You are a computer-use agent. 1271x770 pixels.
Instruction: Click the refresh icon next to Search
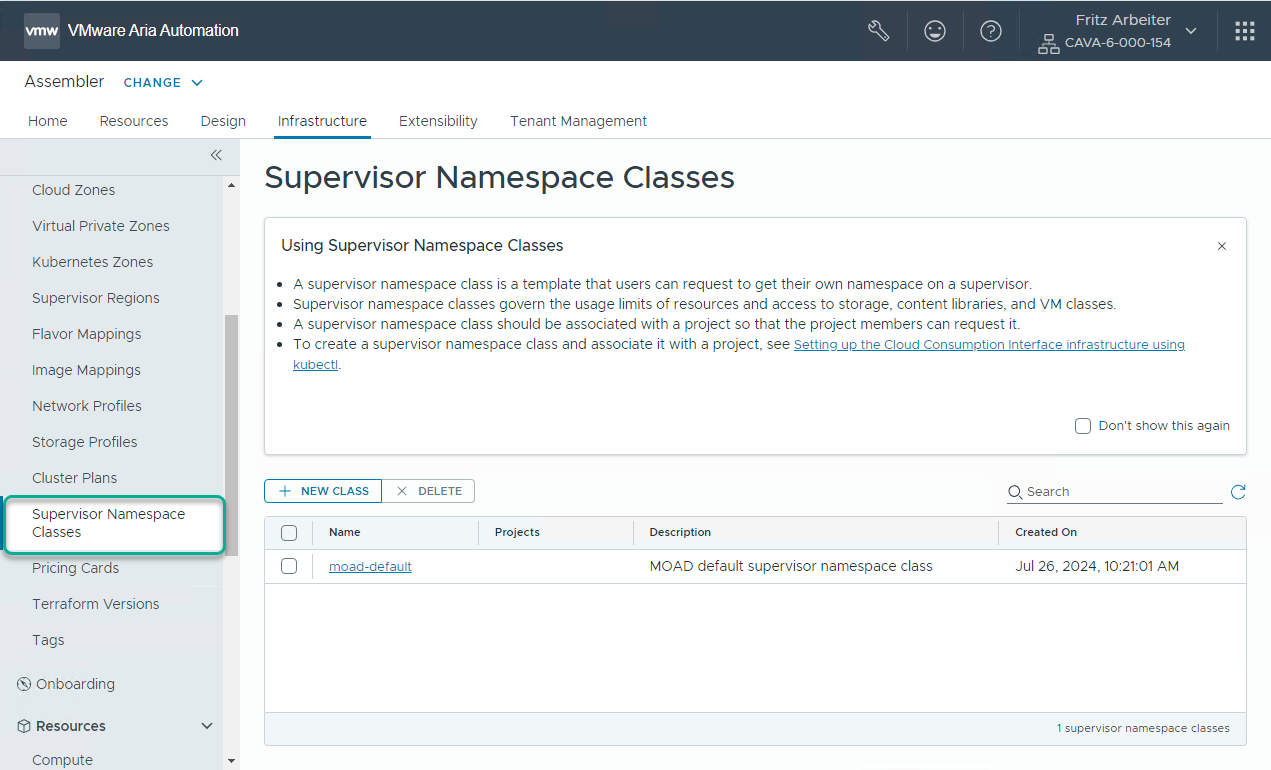pyautogui.click(x=1238, y=491)
